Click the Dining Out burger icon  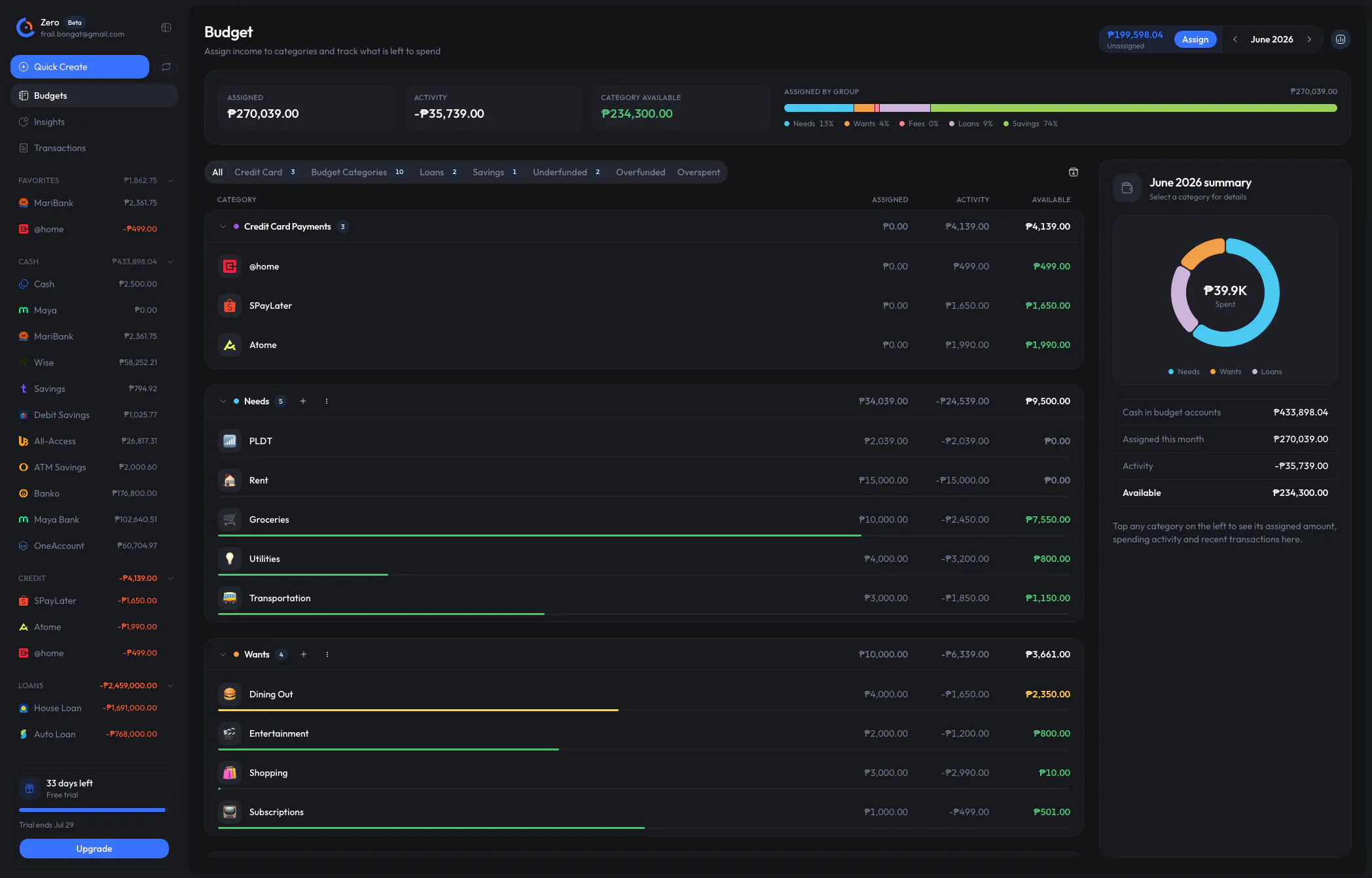pos(230,694)
